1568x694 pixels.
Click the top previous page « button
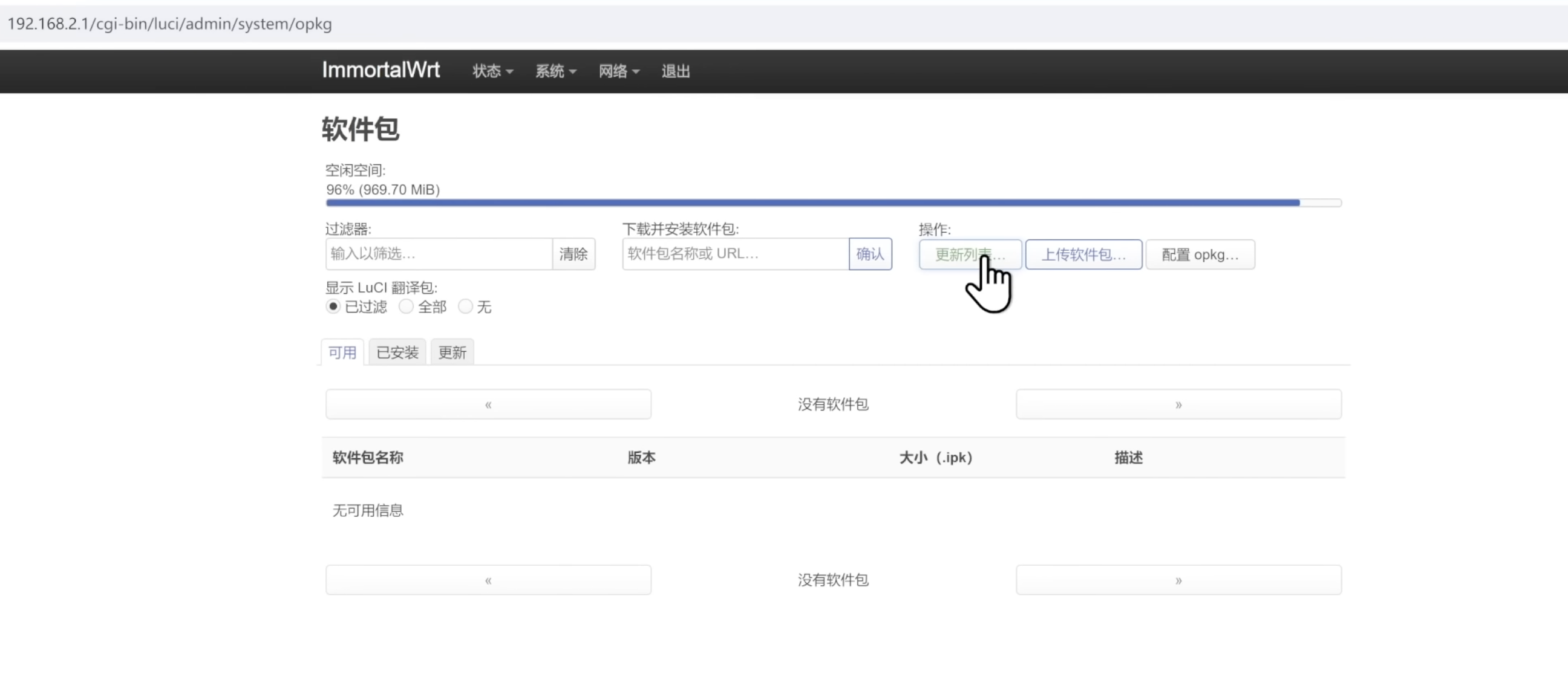coord(488,404)
